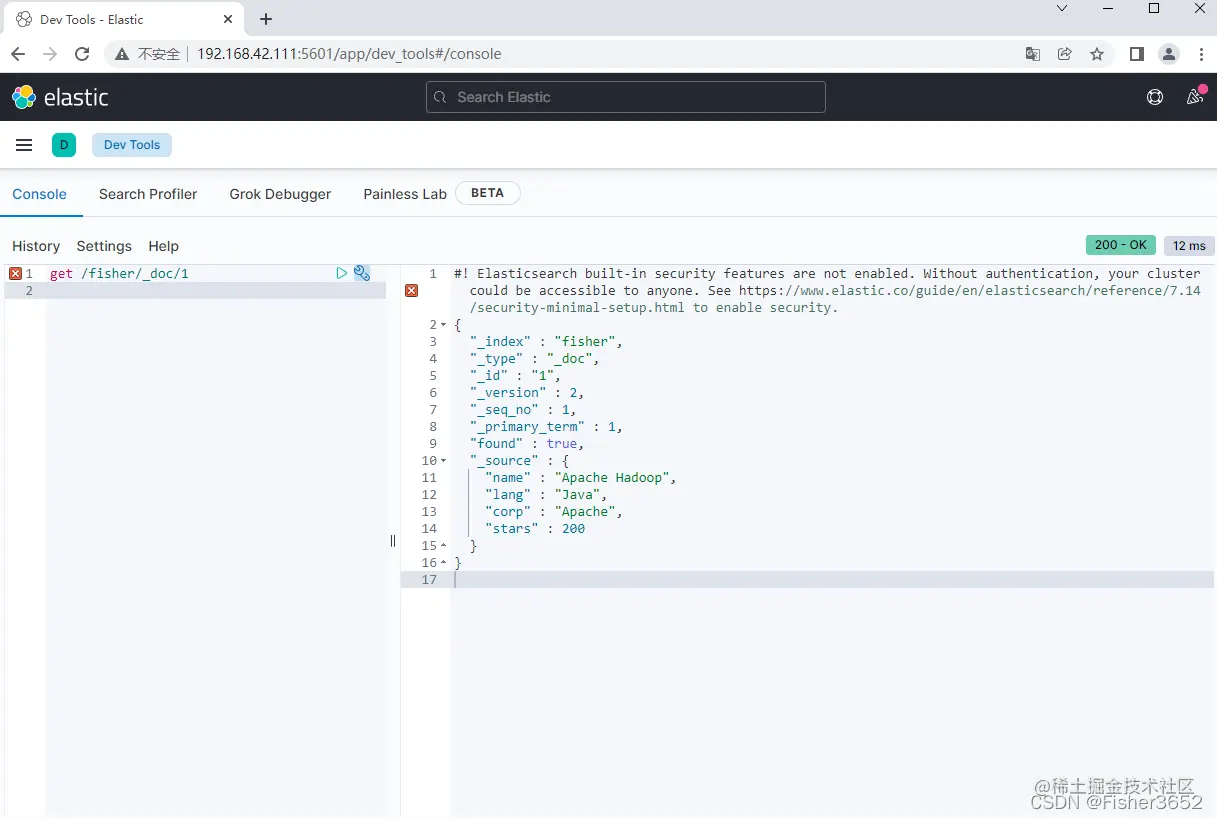The width and height of the screenshot is (1217, 819).
Task: Open the Kibana navigation hamburger menu
Action: click(x=24, y=145)
